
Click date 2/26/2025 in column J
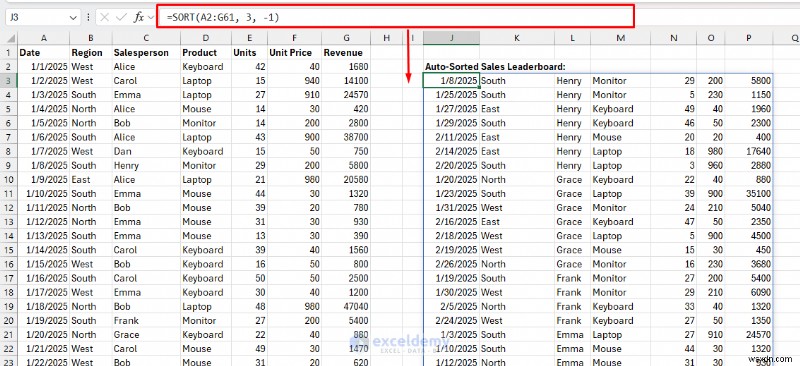point(452,264)
